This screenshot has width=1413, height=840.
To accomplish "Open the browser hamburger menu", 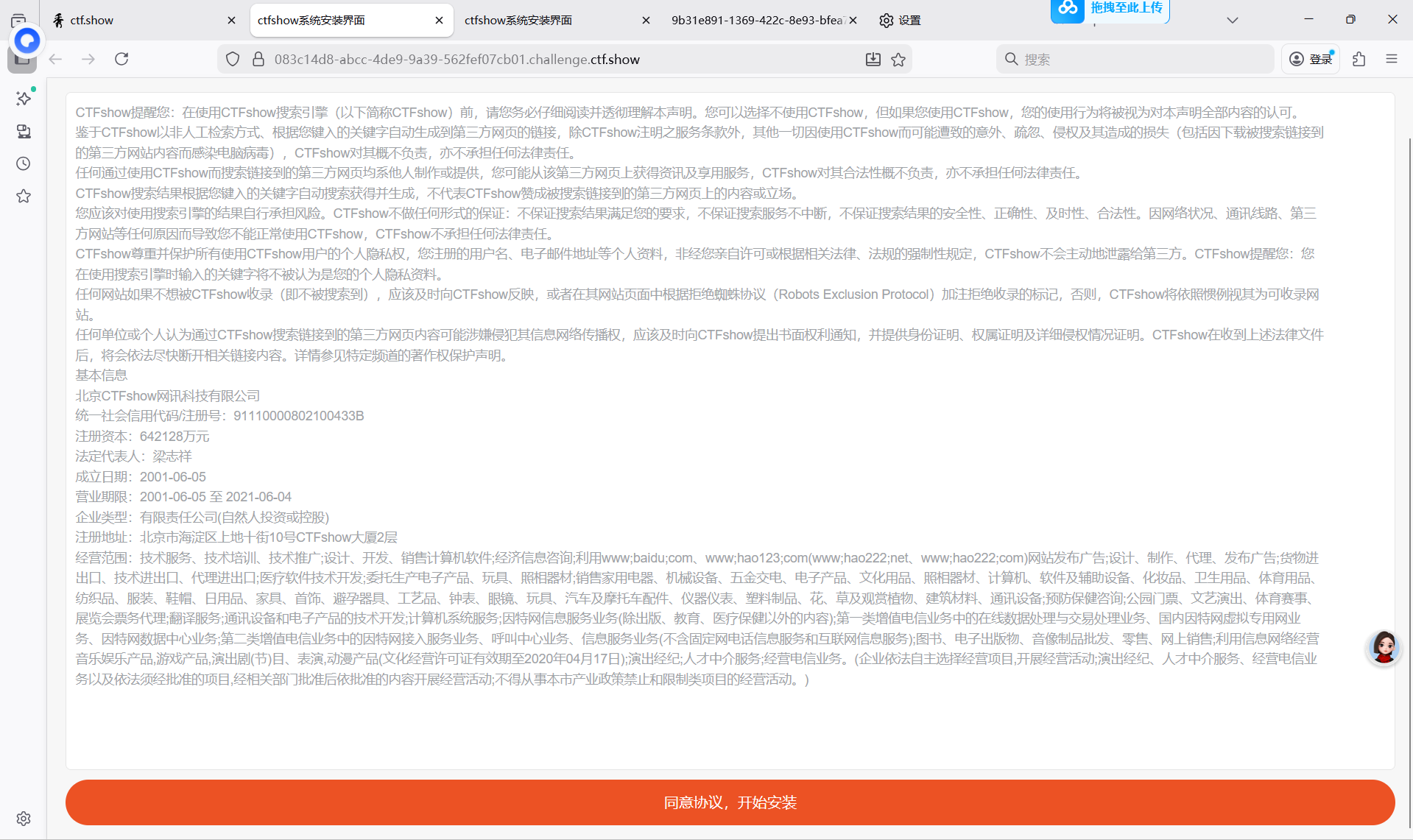I will coord(1391,59).
